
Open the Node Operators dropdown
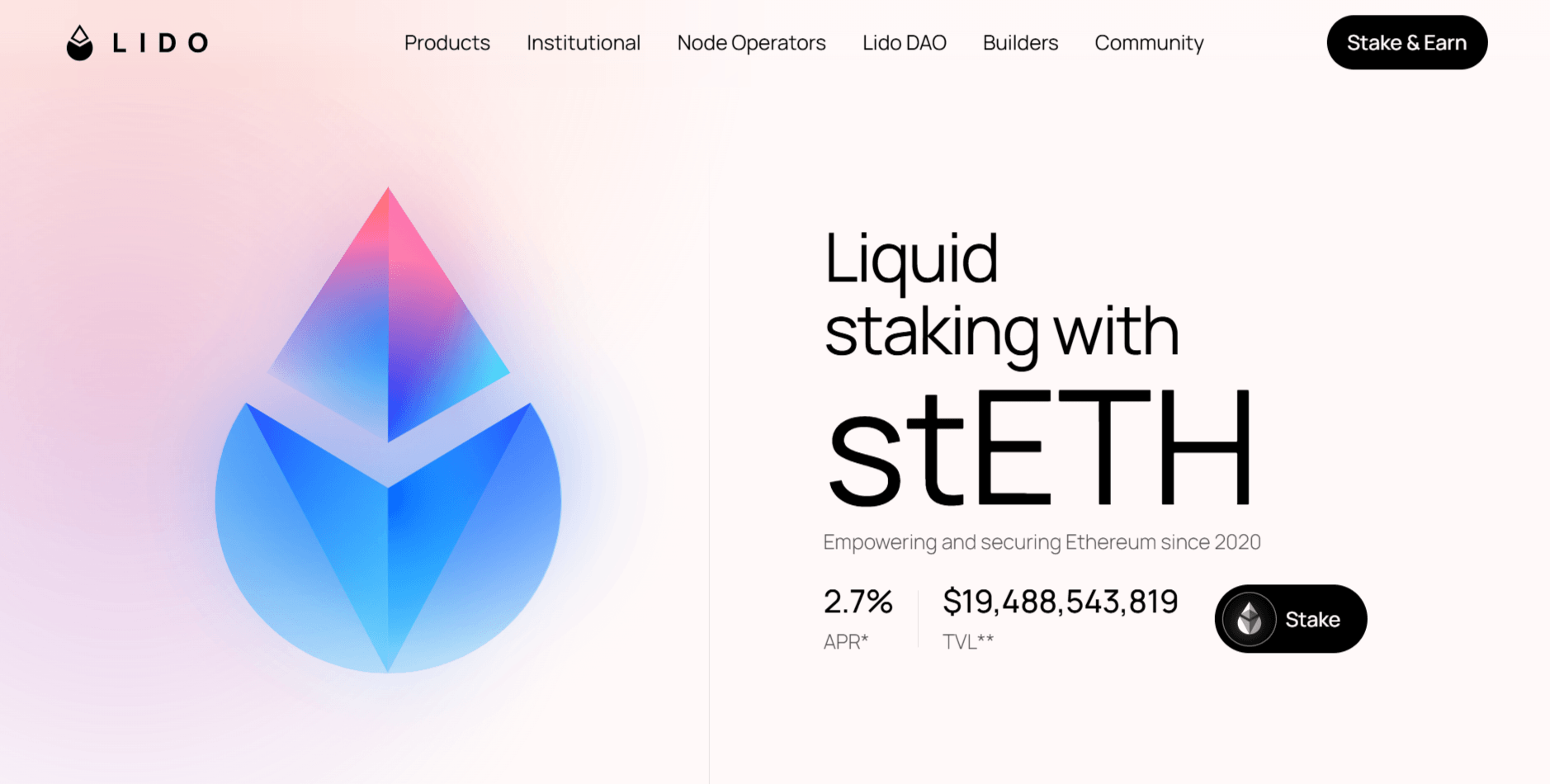point(751,43)
